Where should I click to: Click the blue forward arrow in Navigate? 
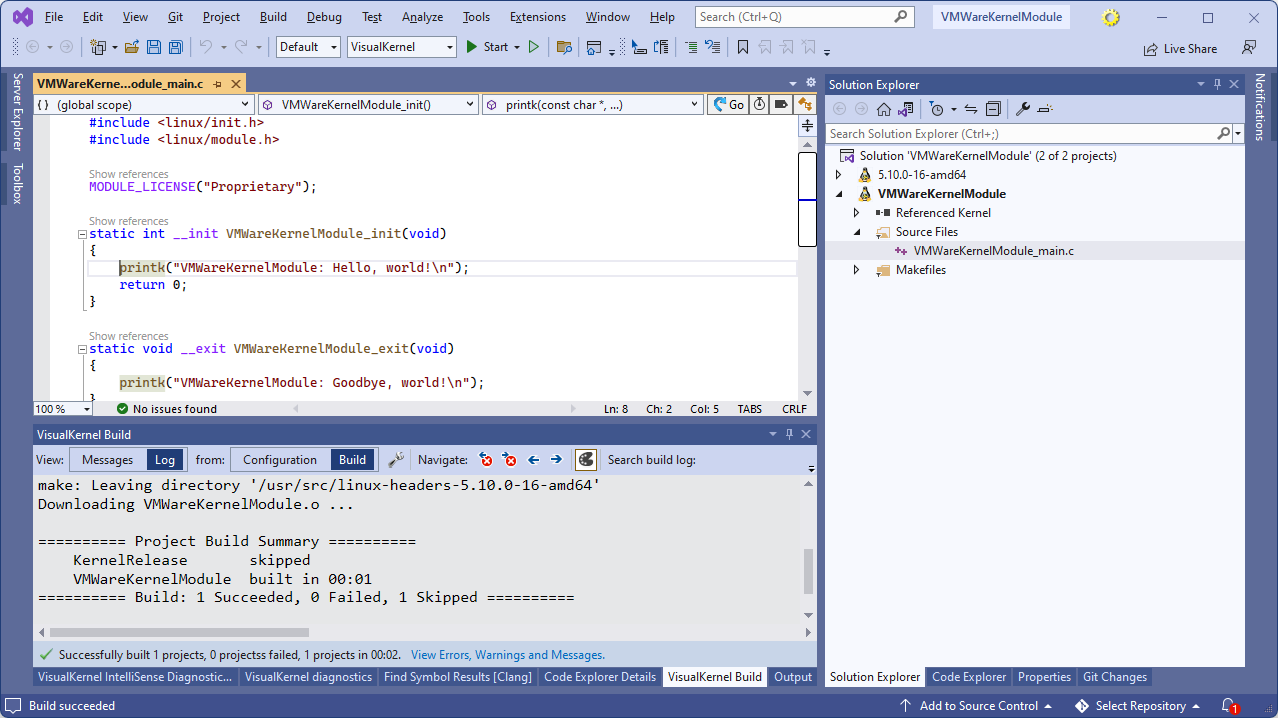pyautogui.click(x=556, y=460)
